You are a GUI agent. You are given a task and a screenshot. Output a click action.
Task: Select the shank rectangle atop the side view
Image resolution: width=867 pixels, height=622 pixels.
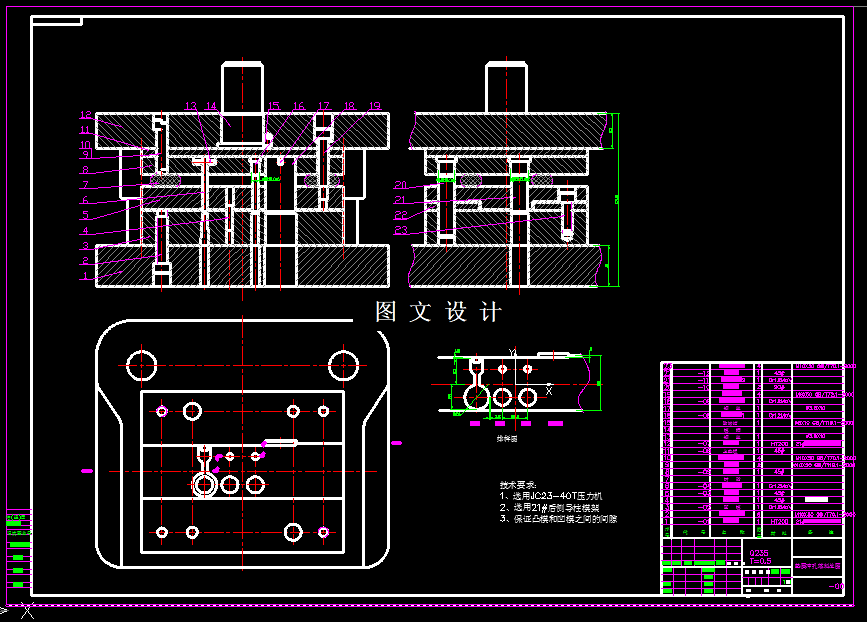(506, 88)
